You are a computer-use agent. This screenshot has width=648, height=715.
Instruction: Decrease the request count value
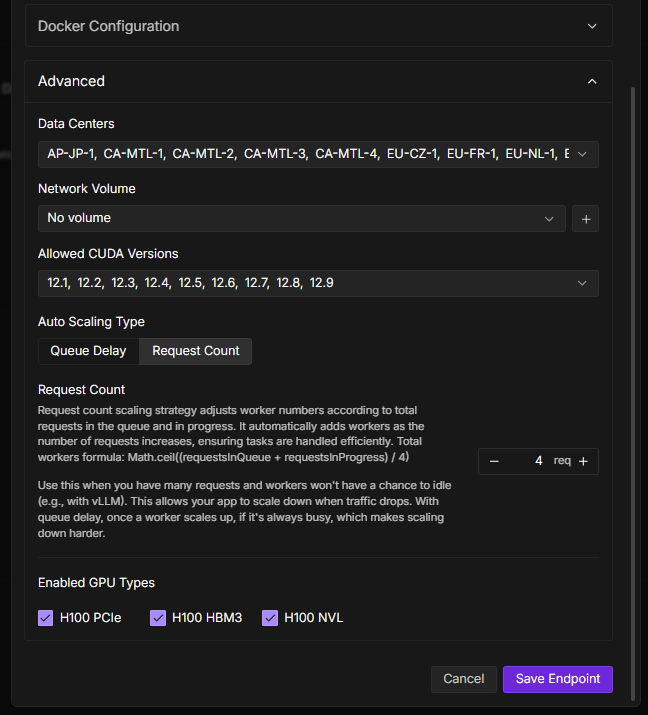[x=494, y=461]
